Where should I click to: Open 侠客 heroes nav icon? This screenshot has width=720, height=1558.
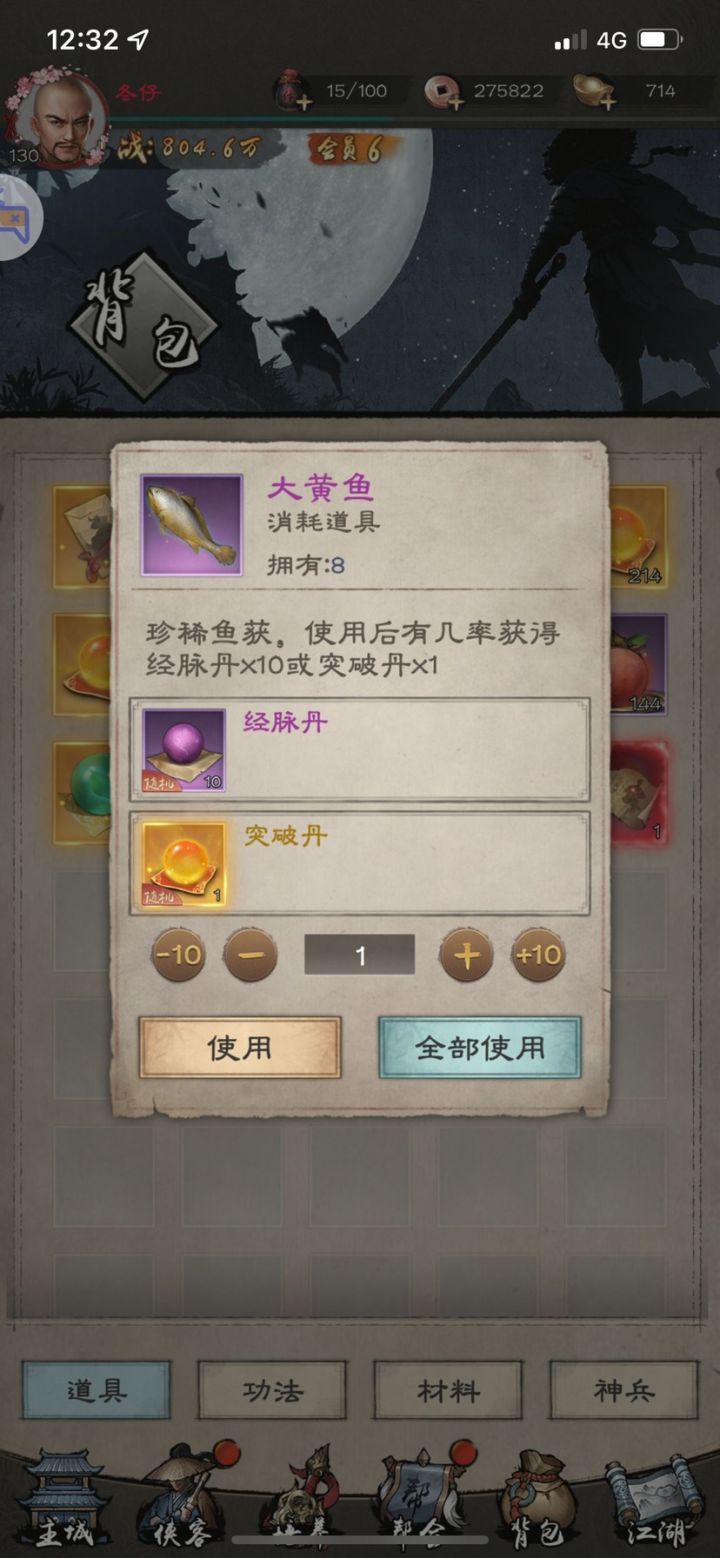point(182,1501)
